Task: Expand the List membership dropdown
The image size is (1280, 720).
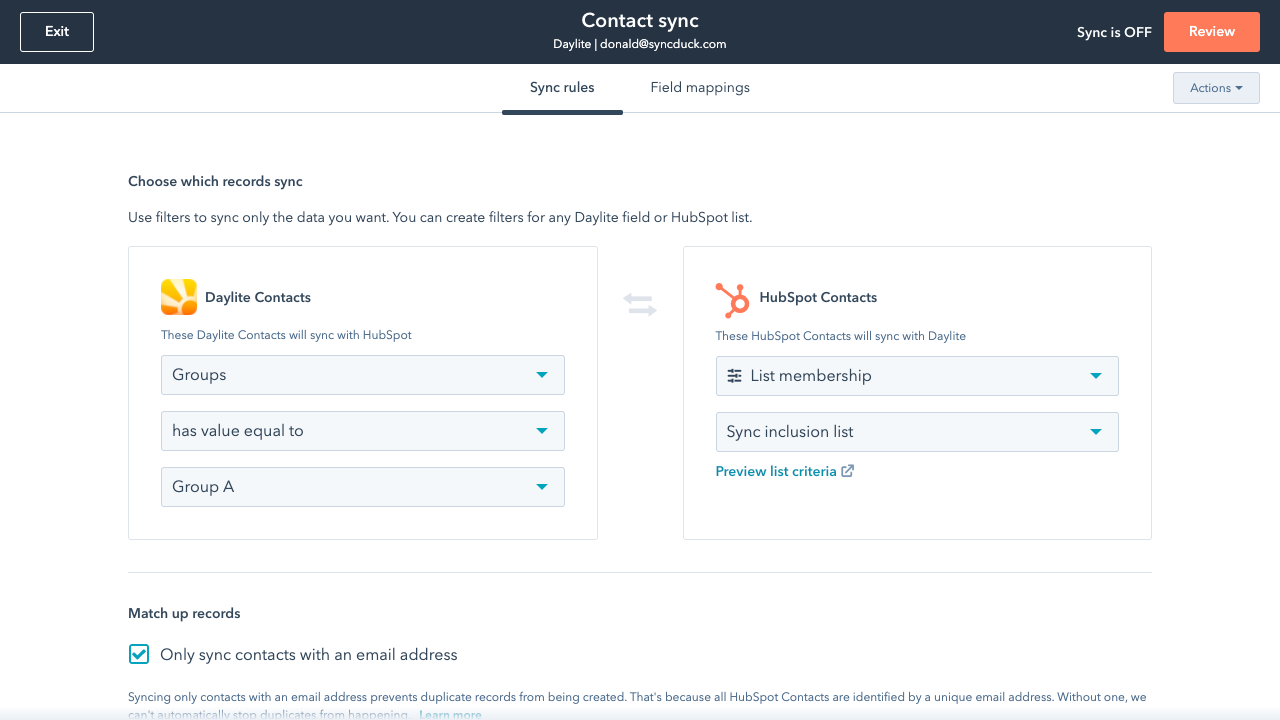Action: pos(916,376)
